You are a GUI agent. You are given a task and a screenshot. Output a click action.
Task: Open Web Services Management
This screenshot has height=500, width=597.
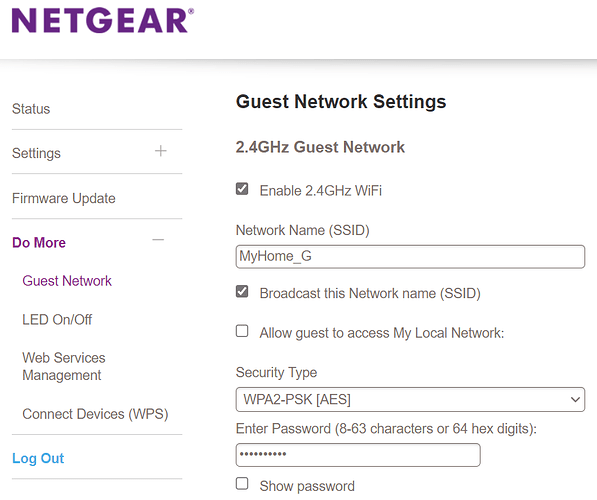pos(64,366)
